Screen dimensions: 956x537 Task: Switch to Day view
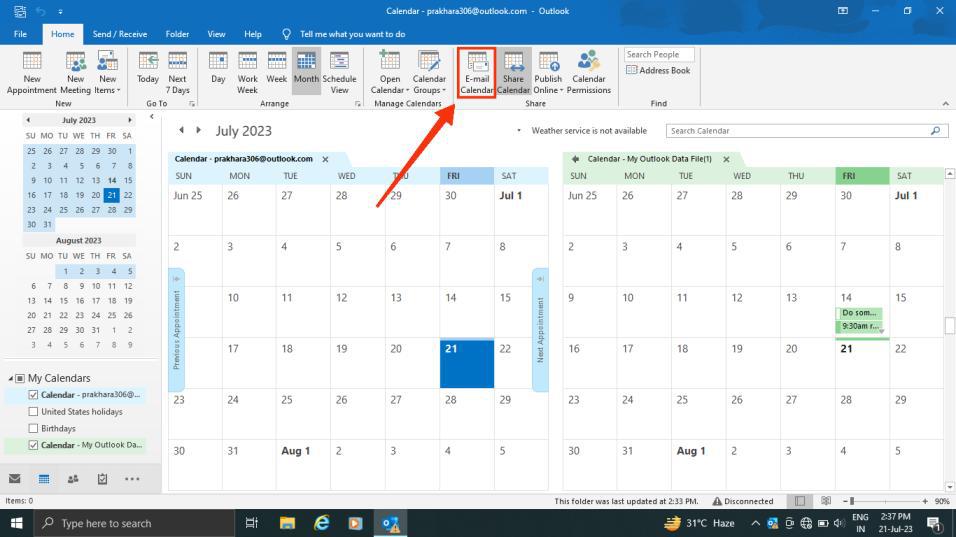coord(218,68)
